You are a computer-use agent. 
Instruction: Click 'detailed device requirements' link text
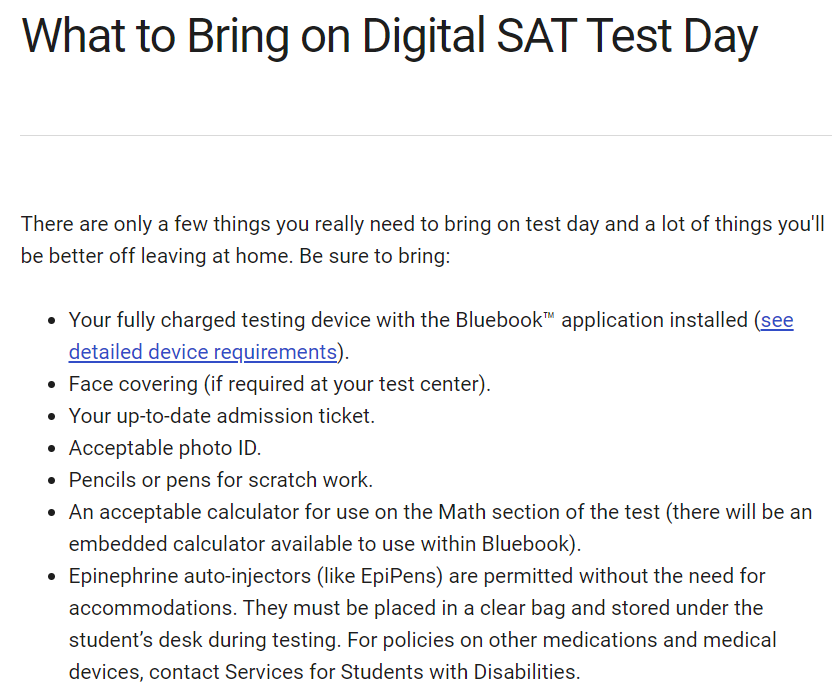tap(203, 352)
